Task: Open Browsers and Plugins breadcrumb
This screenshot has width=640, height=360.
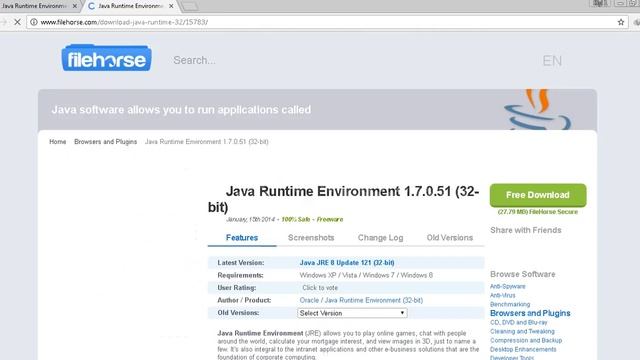Action: [x=105, y=142]
